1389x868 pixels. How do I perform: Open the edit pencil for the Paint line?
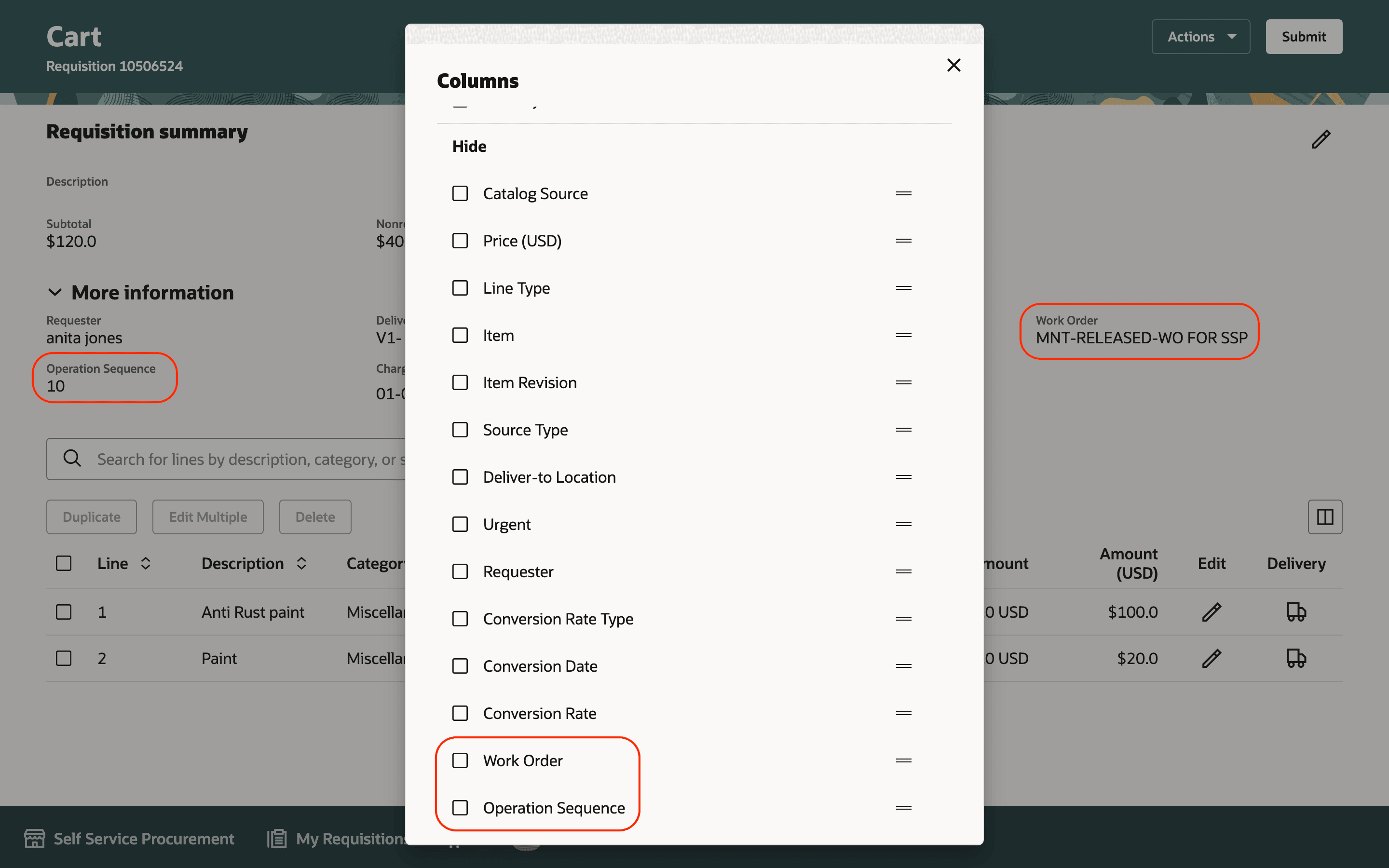click(x=1212, y=658)
